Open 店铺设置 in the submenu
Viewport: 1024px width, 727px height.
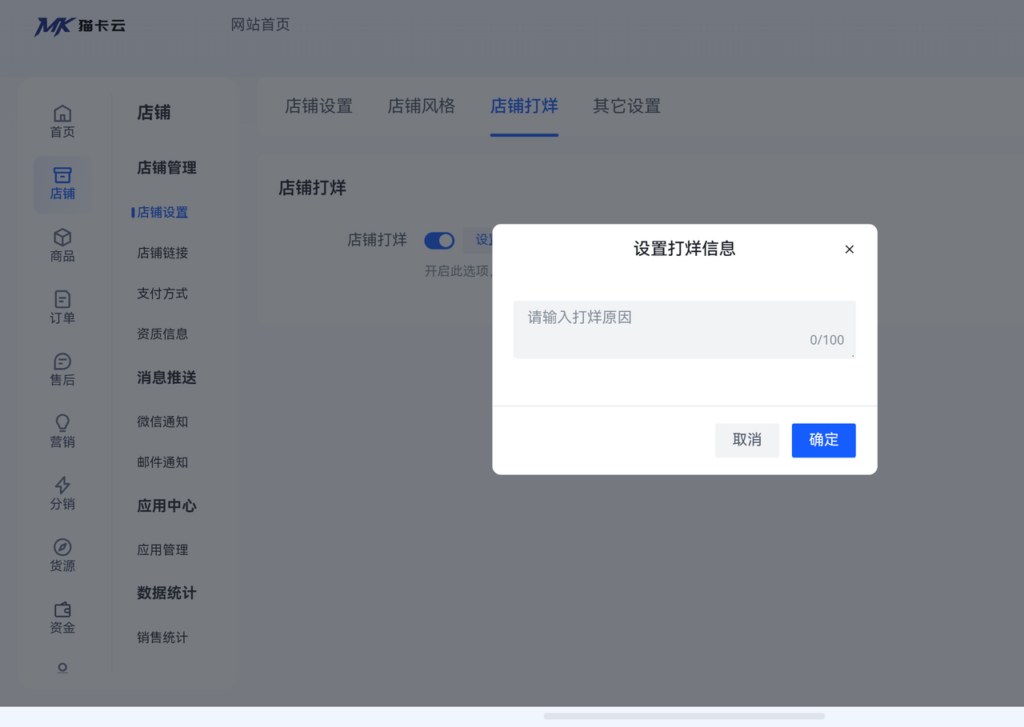162,212
